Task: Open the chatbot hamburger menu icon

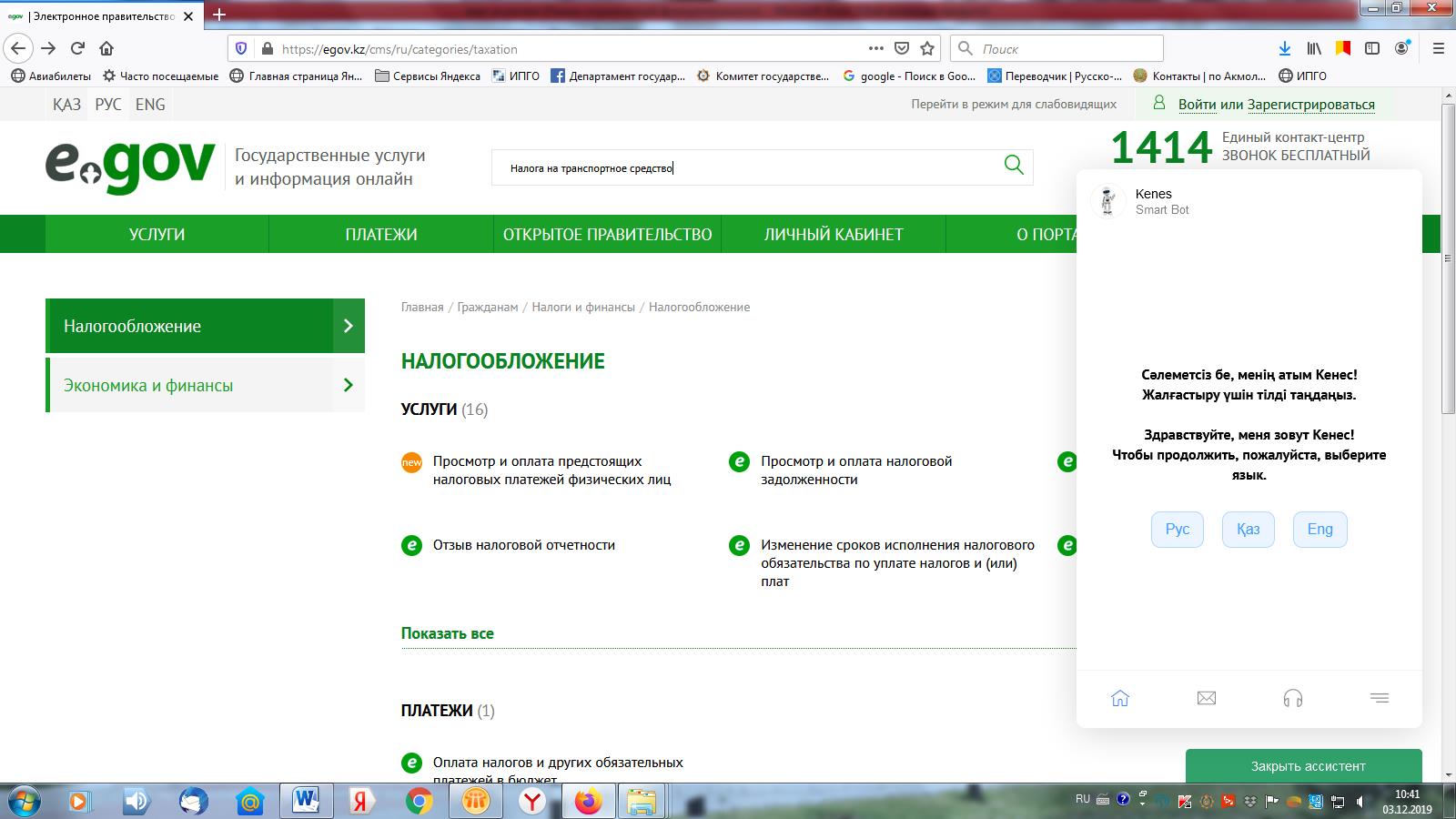Action: click(1379, 698)
